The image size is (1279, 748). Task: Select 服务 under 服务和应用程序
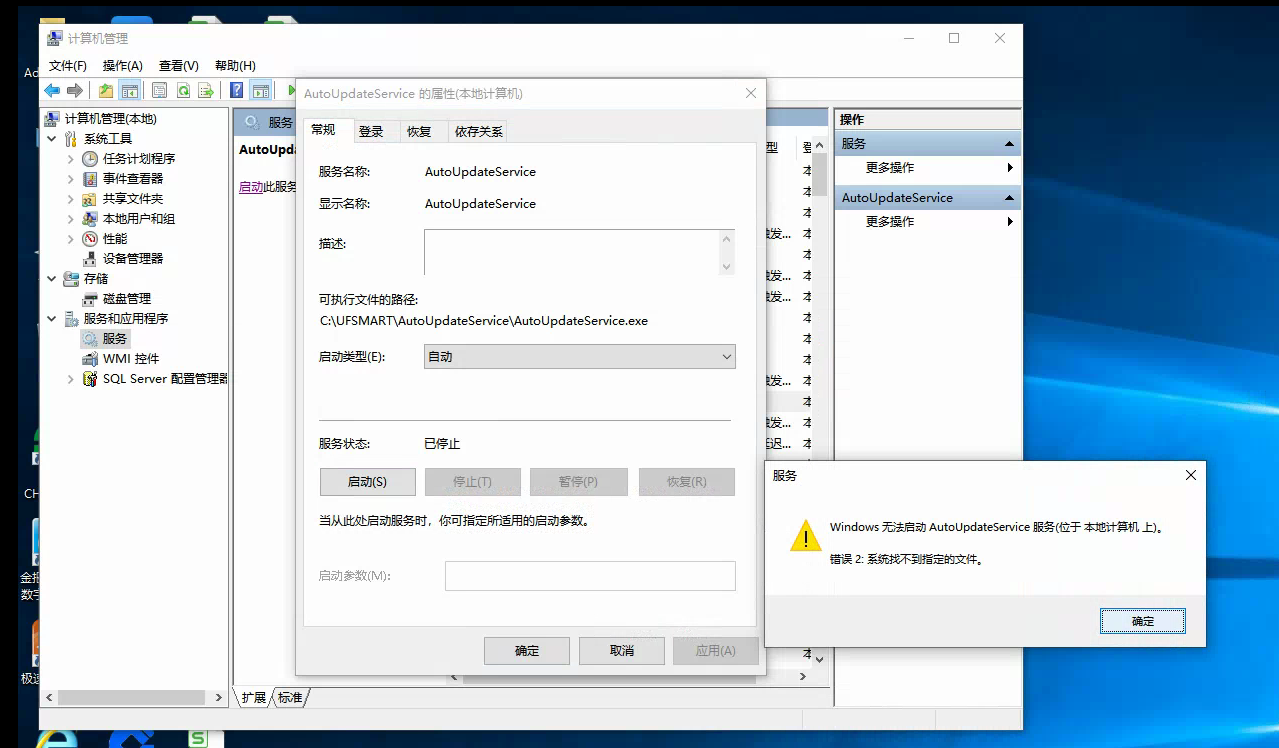115,338
